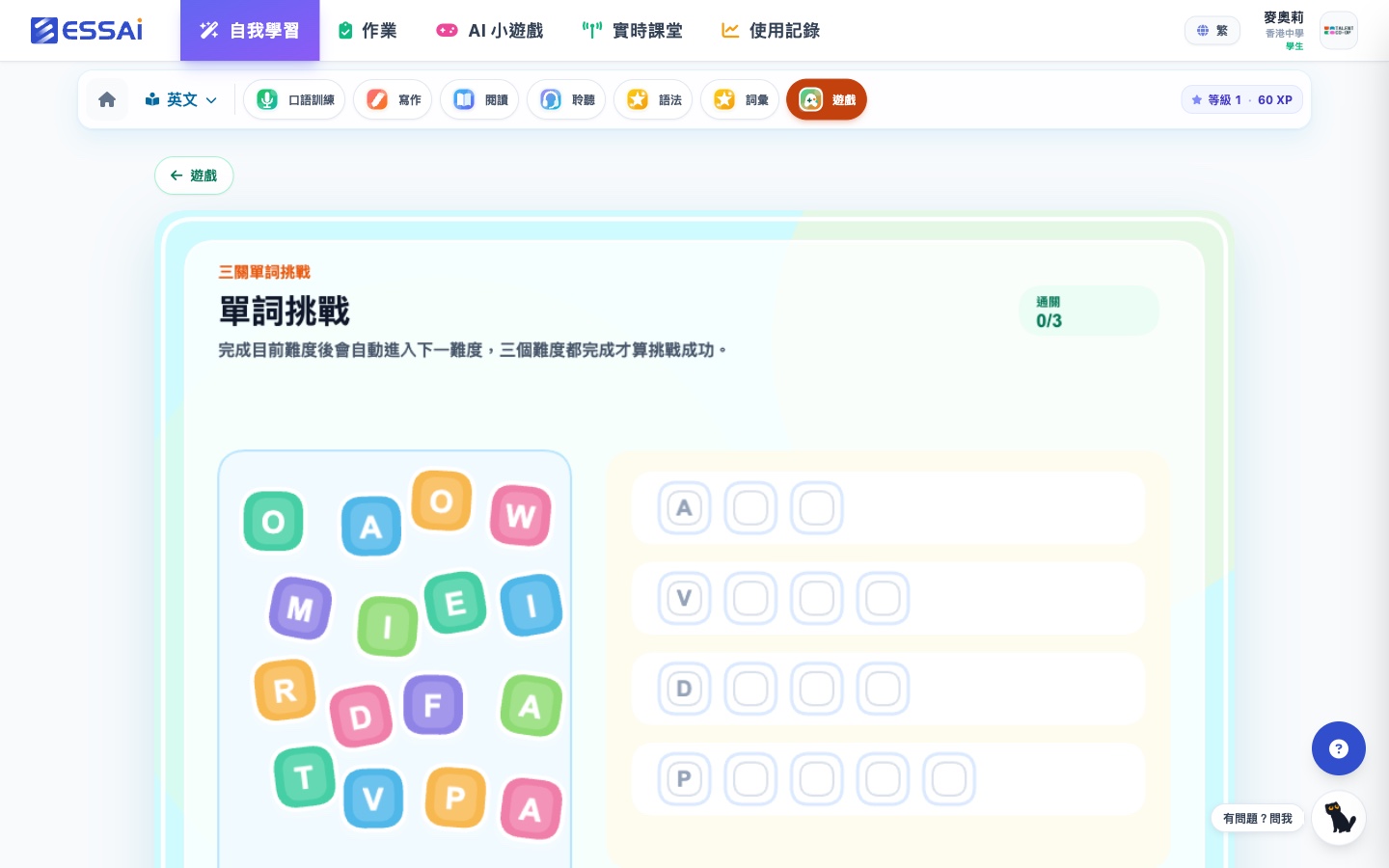Image resolution: width=1389 pixels, height=868 pixels.
Task: Open the blue question mark help button
Action: (1339, 748)
